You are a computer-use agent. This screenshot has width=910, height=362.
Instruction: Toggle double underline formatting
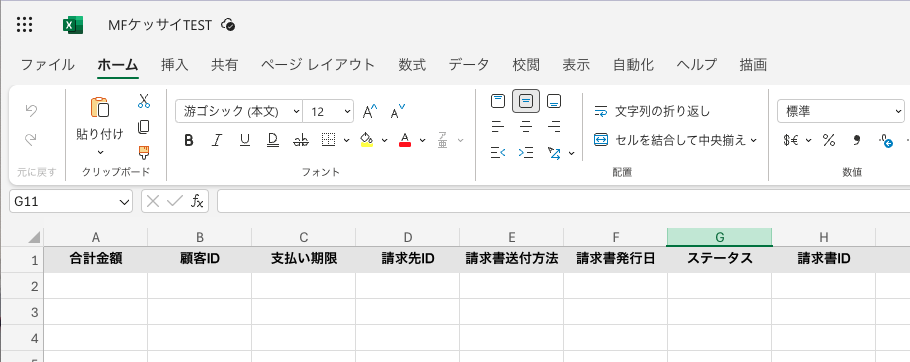273,140
